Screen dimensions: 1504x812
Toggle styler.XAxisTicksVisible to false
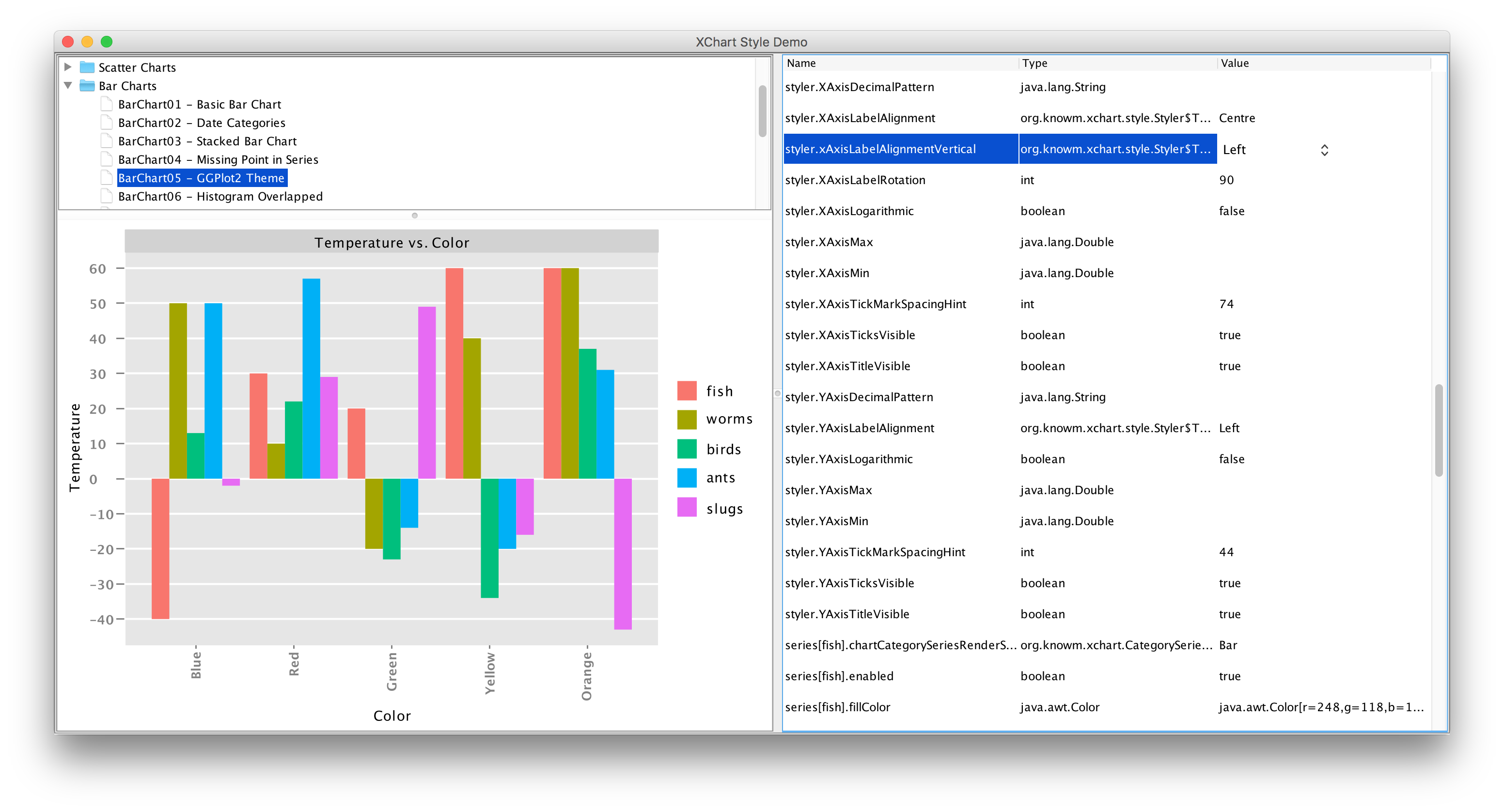1230,334
